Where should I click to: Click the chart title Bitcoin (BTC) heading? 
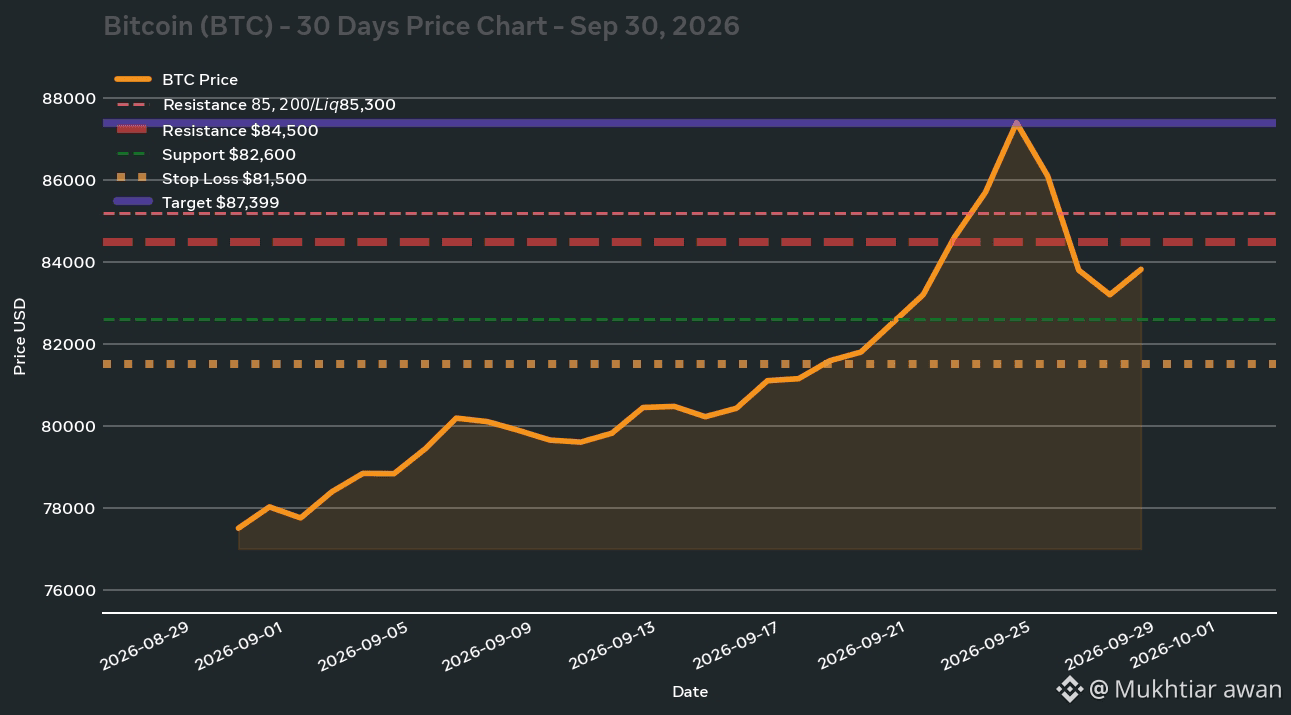421,26
